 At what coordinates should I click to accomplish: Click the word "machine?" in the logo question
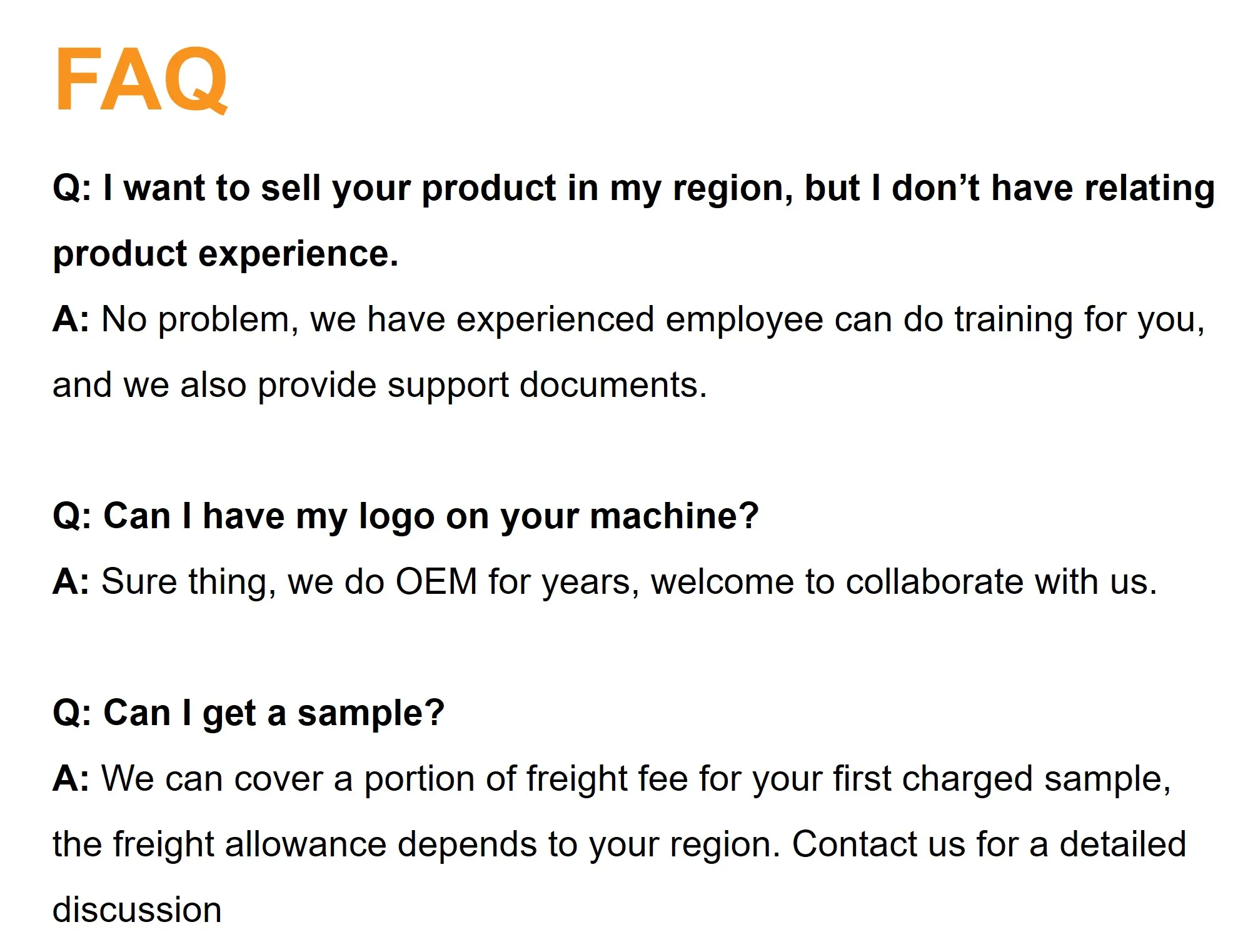(674, 516)
